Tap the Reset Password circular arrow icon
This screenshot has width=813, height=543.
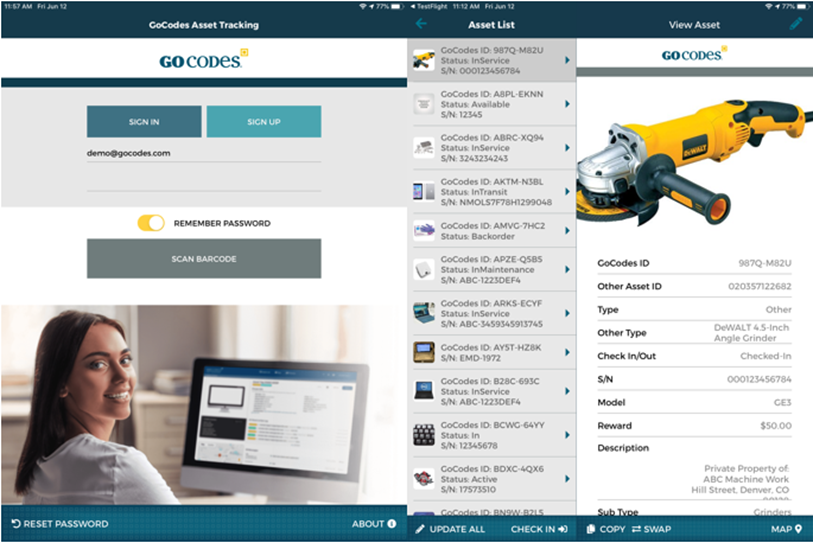click(x=16, y=524)
